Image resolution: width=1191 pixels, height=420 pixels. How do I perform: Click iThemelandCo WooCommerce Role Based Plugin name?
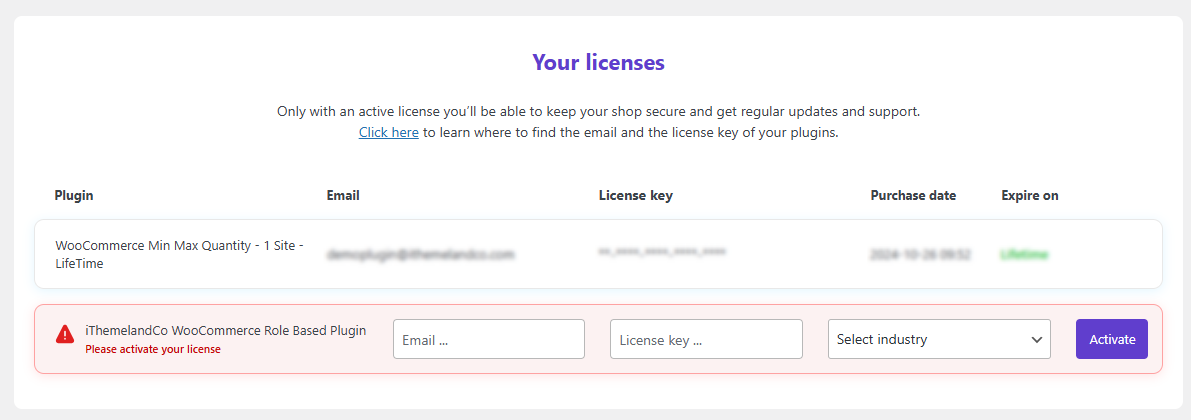click(226, 331)
